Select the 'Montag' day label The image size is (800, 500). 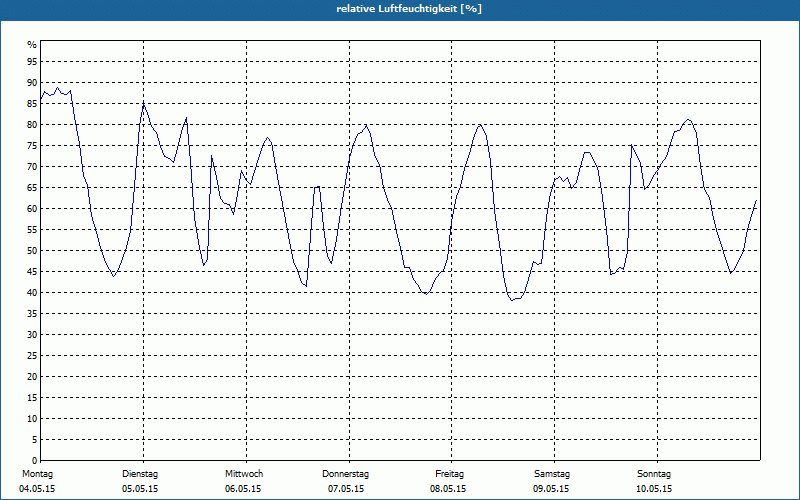click(x=37, y=474)
